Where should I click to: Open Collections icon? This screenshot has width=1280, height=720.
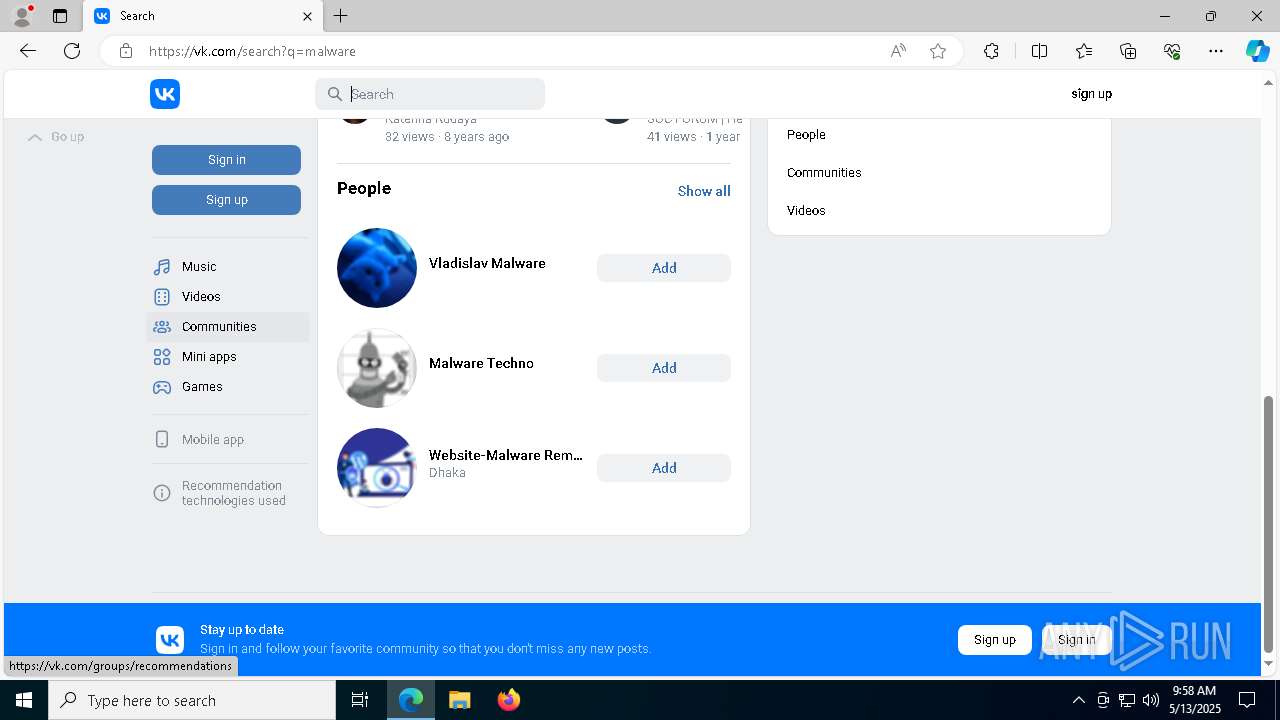pos(1128,51)
